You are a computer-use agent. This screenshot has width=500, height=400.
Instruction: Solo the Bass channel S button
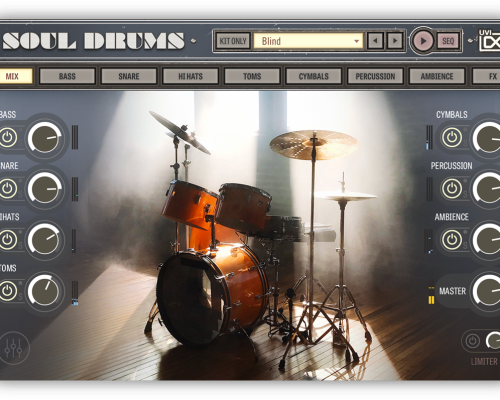[20, 143]
